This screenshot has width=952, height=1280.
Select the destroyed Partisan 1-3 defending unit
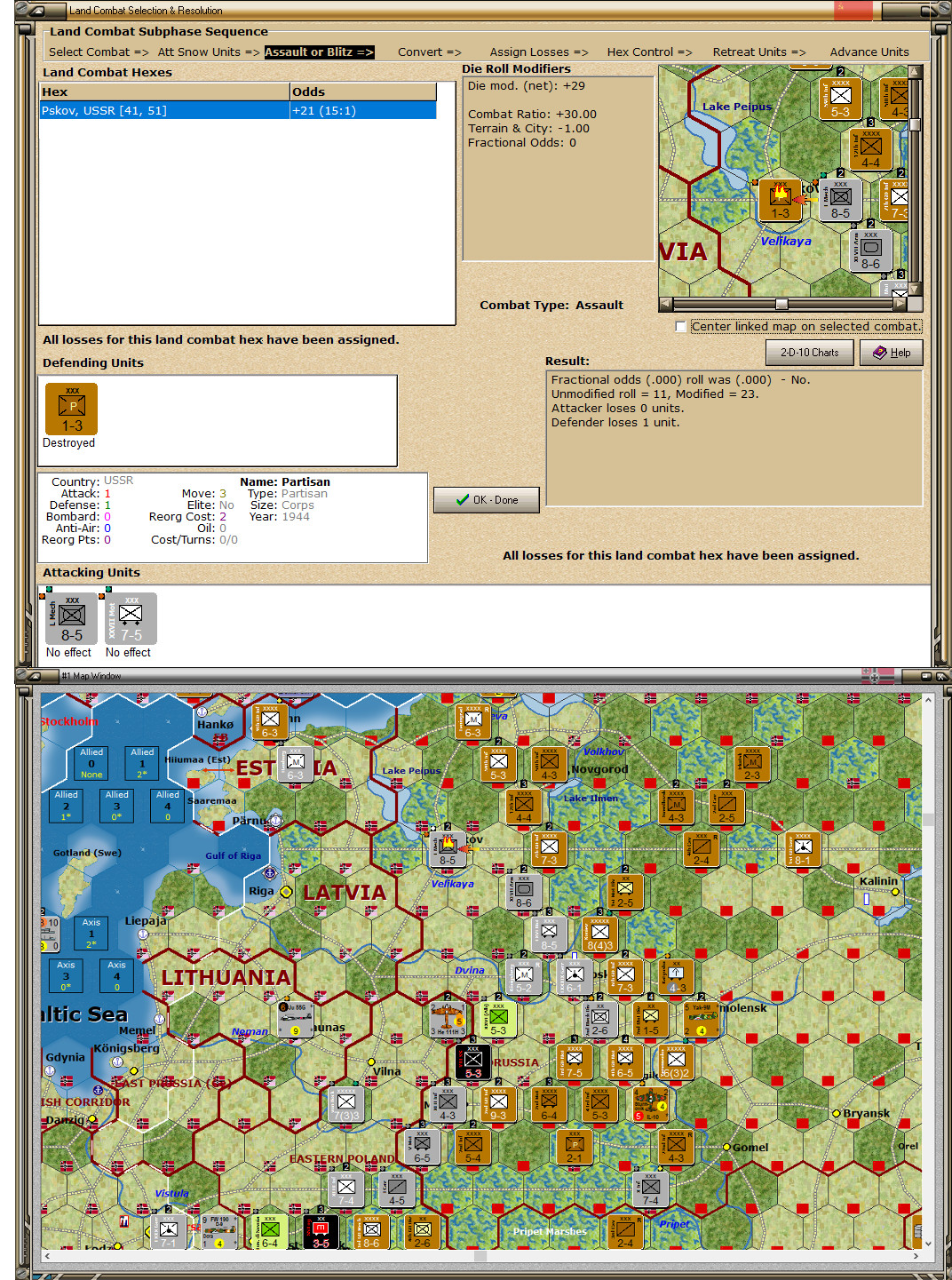pos(72,409)
